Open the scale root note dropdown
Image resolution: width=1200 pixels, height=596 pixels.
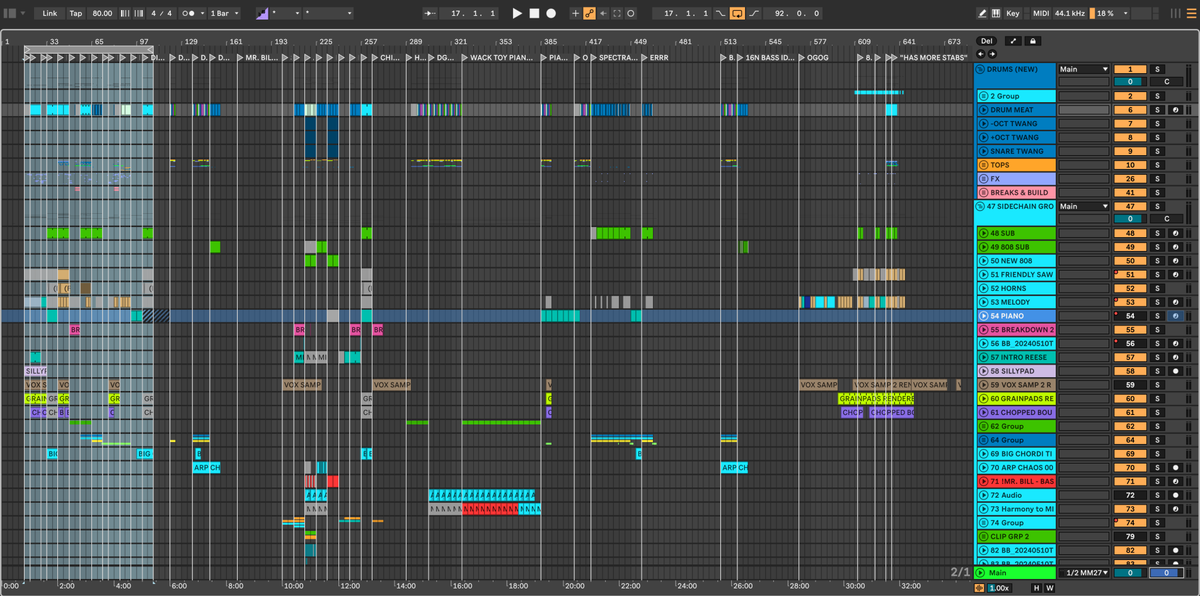pos(286,14)
